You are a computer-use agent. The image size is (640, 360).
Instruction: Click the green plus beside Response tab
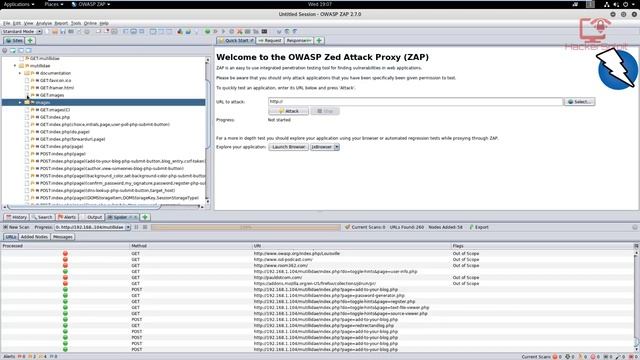(x=319, y=40)
